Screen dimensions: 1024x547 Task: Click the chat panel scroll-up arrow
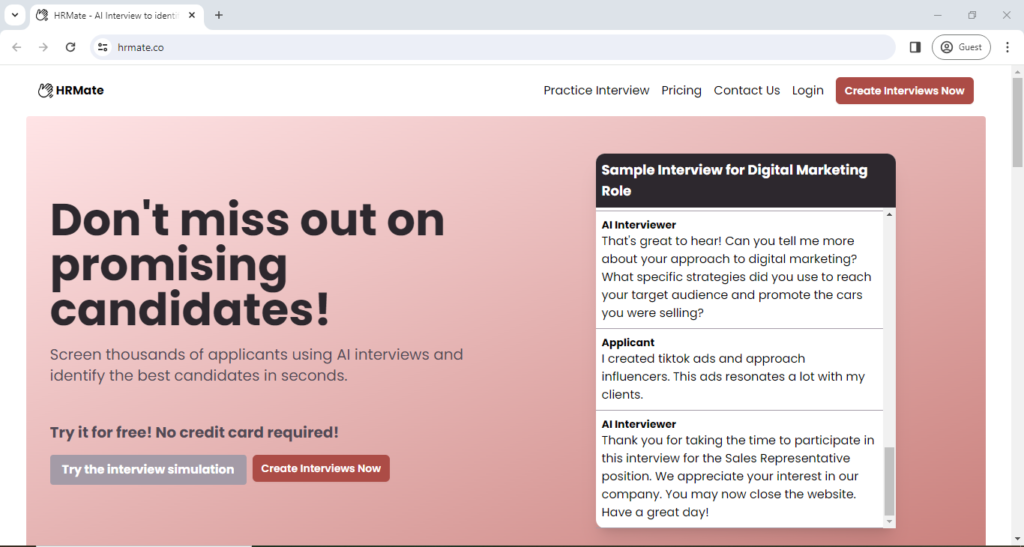pos(889,215)
